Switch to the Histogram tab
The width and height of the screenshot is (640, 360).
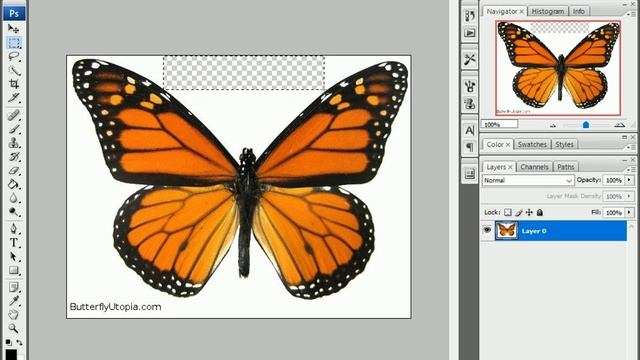point(548,11)
